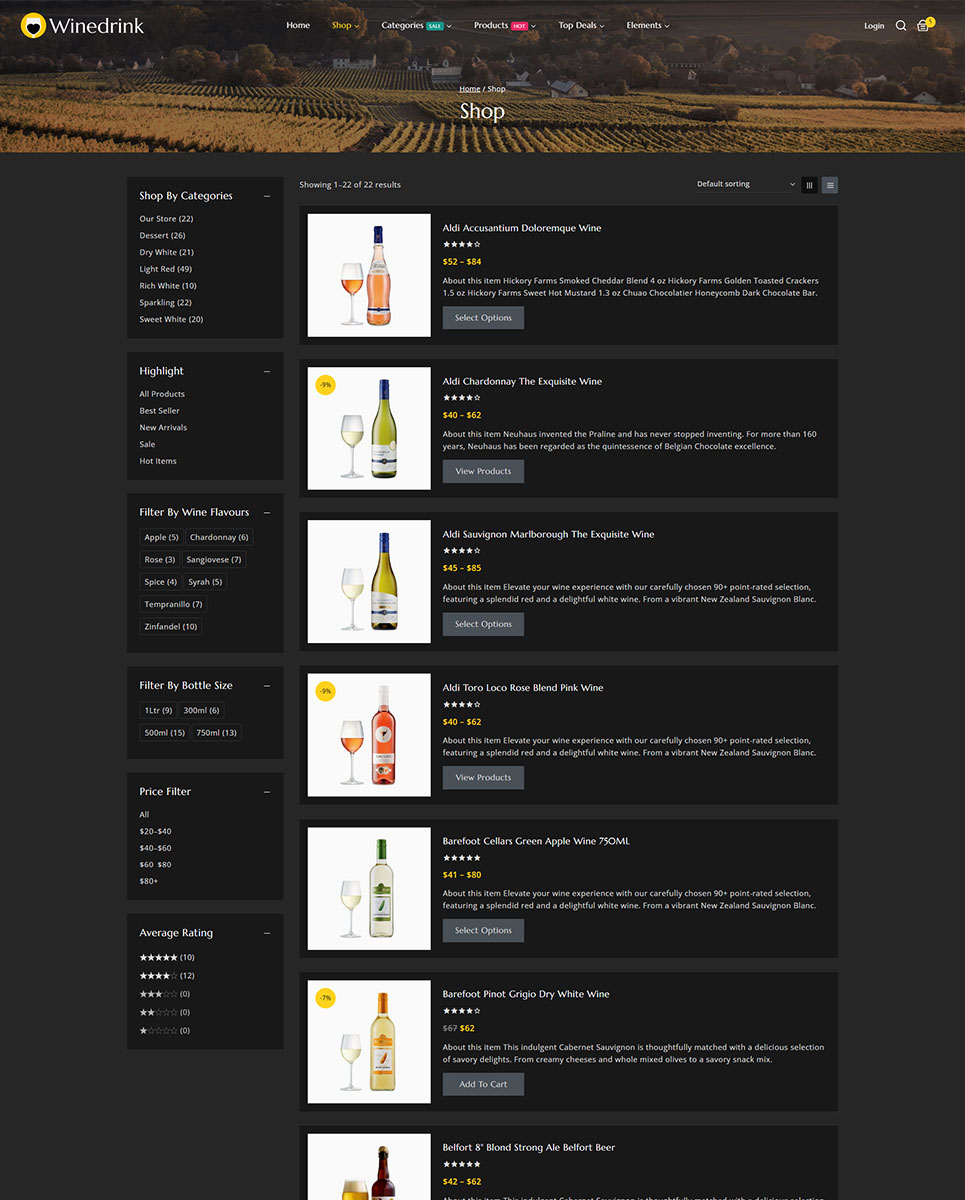
Task: Open the Products menu
Action: 504,26
